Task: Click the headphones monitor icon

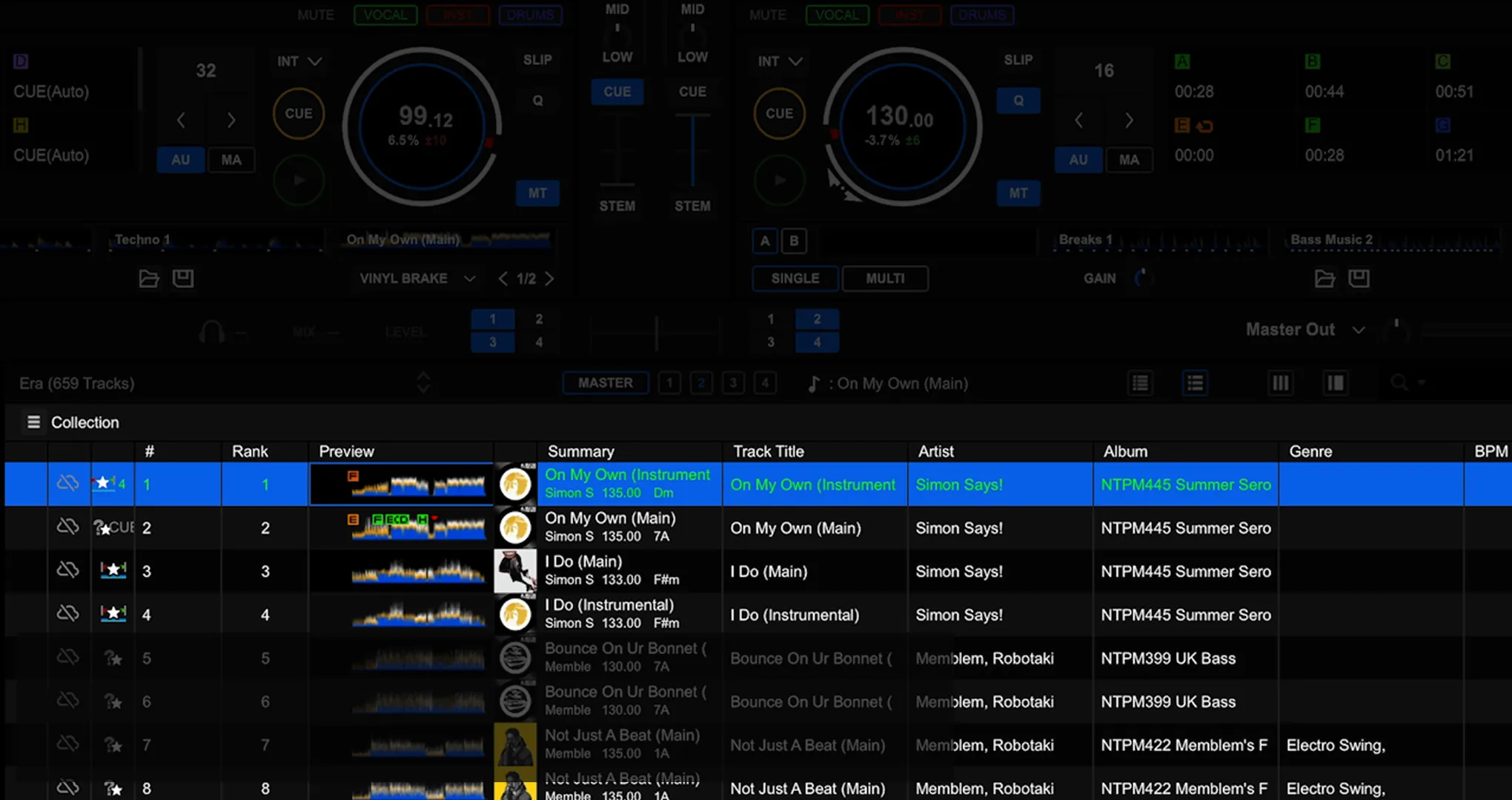Action: [211, 332]
